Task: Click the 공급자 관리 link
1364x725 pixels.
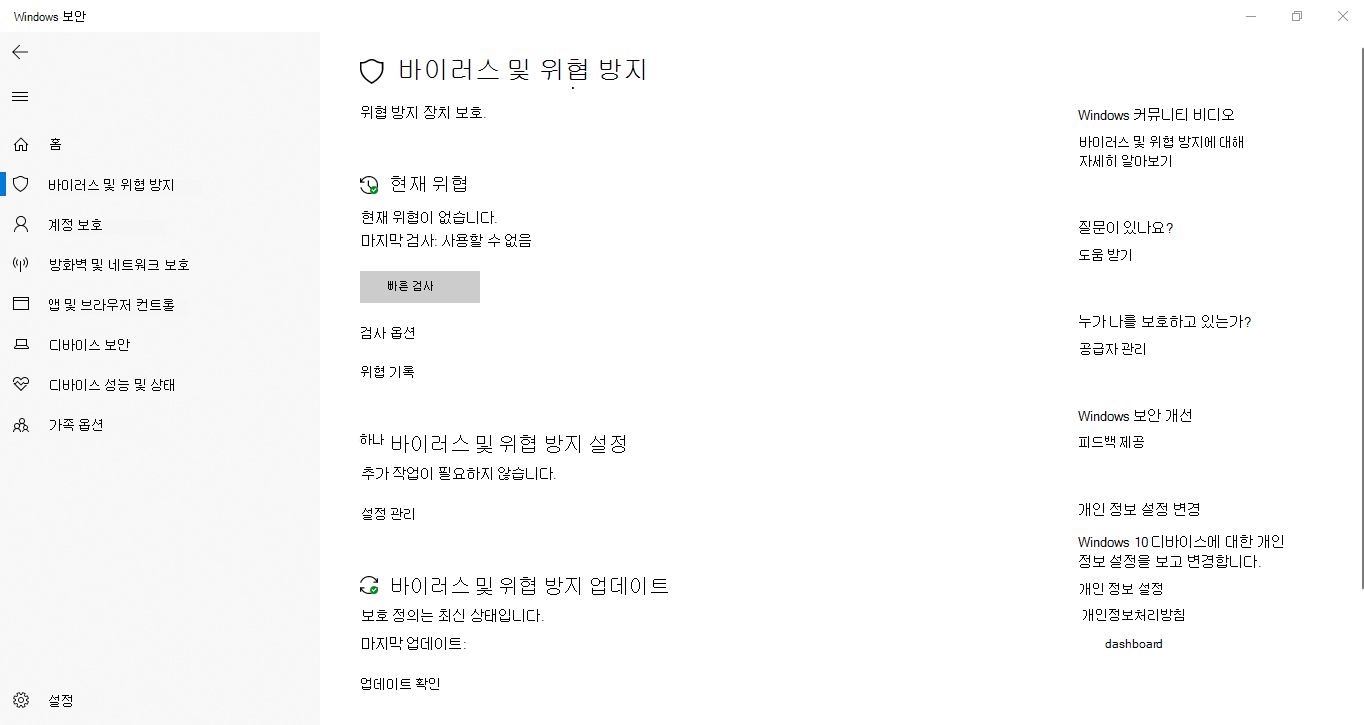Action: click(1112, 349)
